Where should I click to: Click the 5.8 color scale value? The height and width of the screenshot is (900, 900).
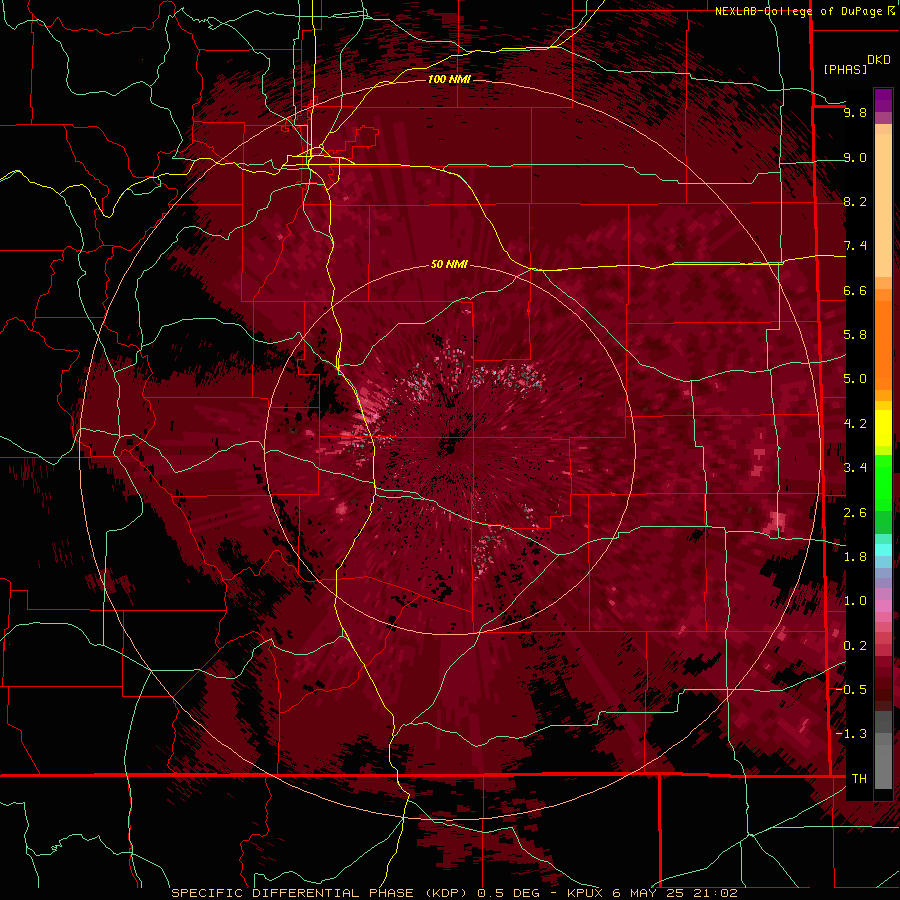[x=855, y=335]
